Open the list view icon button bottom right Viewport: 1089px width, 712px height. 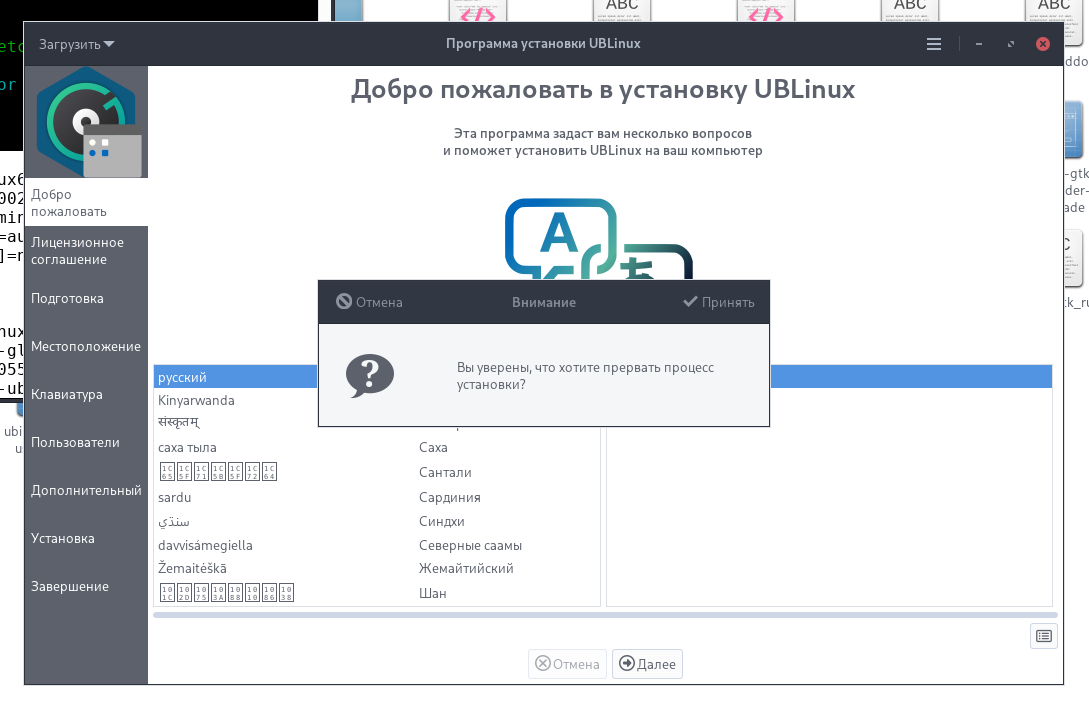pos(1043,636)
